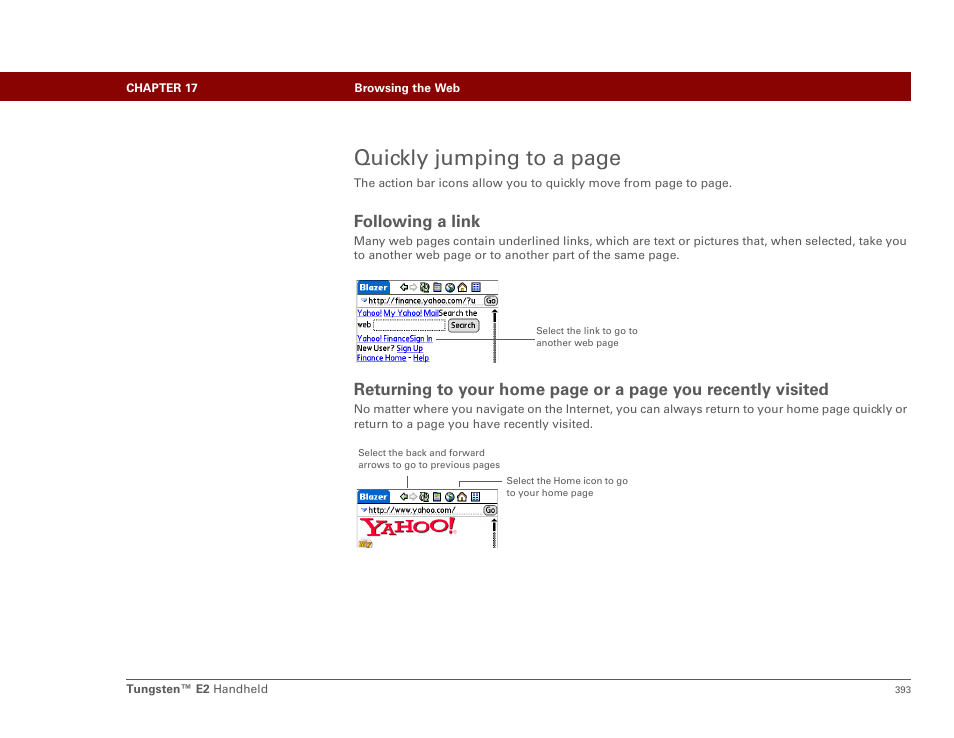Click 'Tungsten E2 Handheld' footer text
Image resolution: width=954 pixels, height=738 pixels.
click(x=197, y=689)
